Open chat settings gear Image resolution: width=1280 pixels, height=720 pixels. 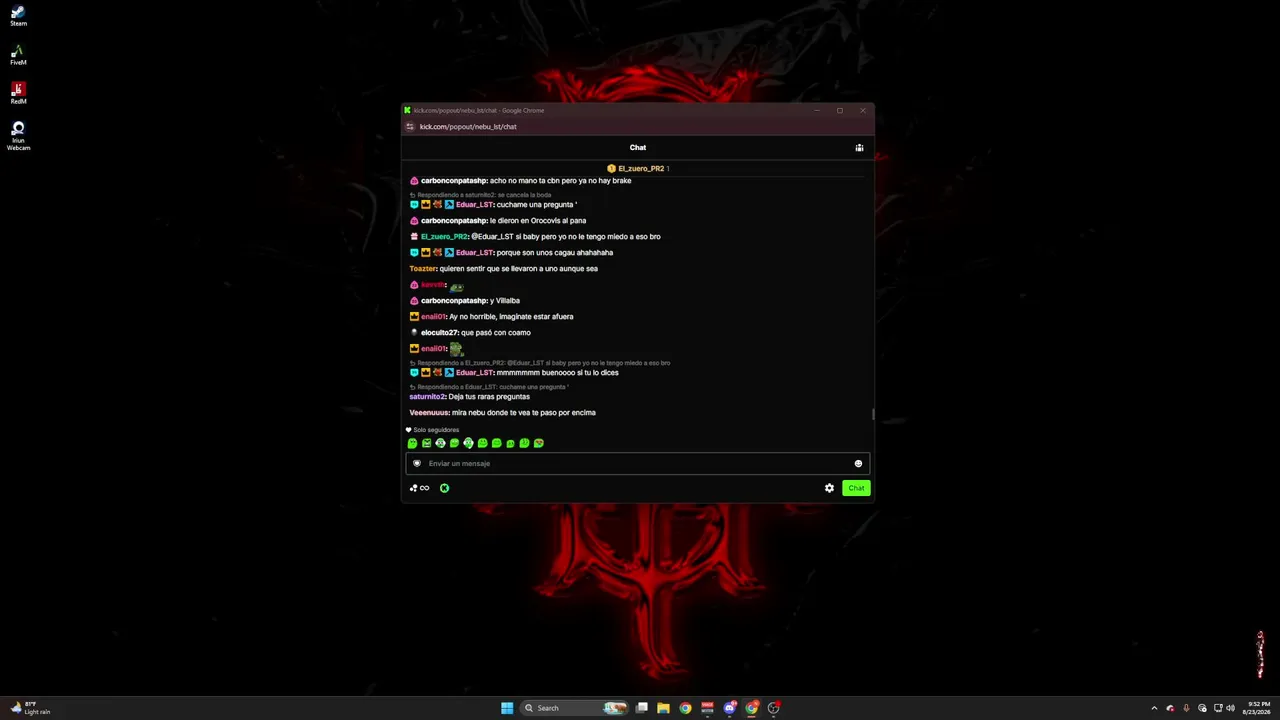click(x=829, y=488)
